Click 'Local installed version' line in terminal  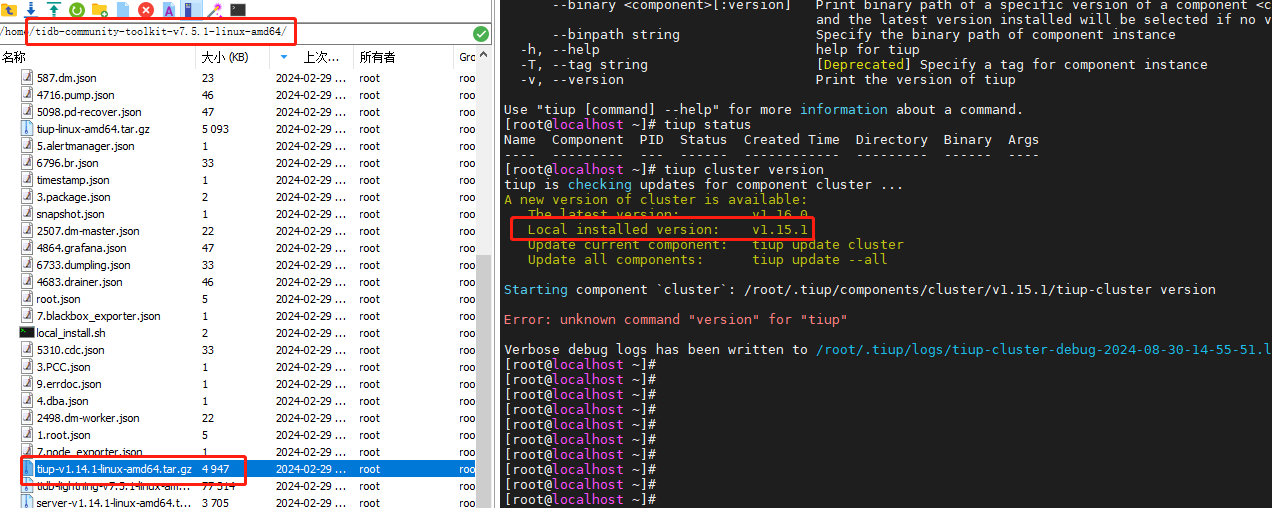(x=668, y=230)
